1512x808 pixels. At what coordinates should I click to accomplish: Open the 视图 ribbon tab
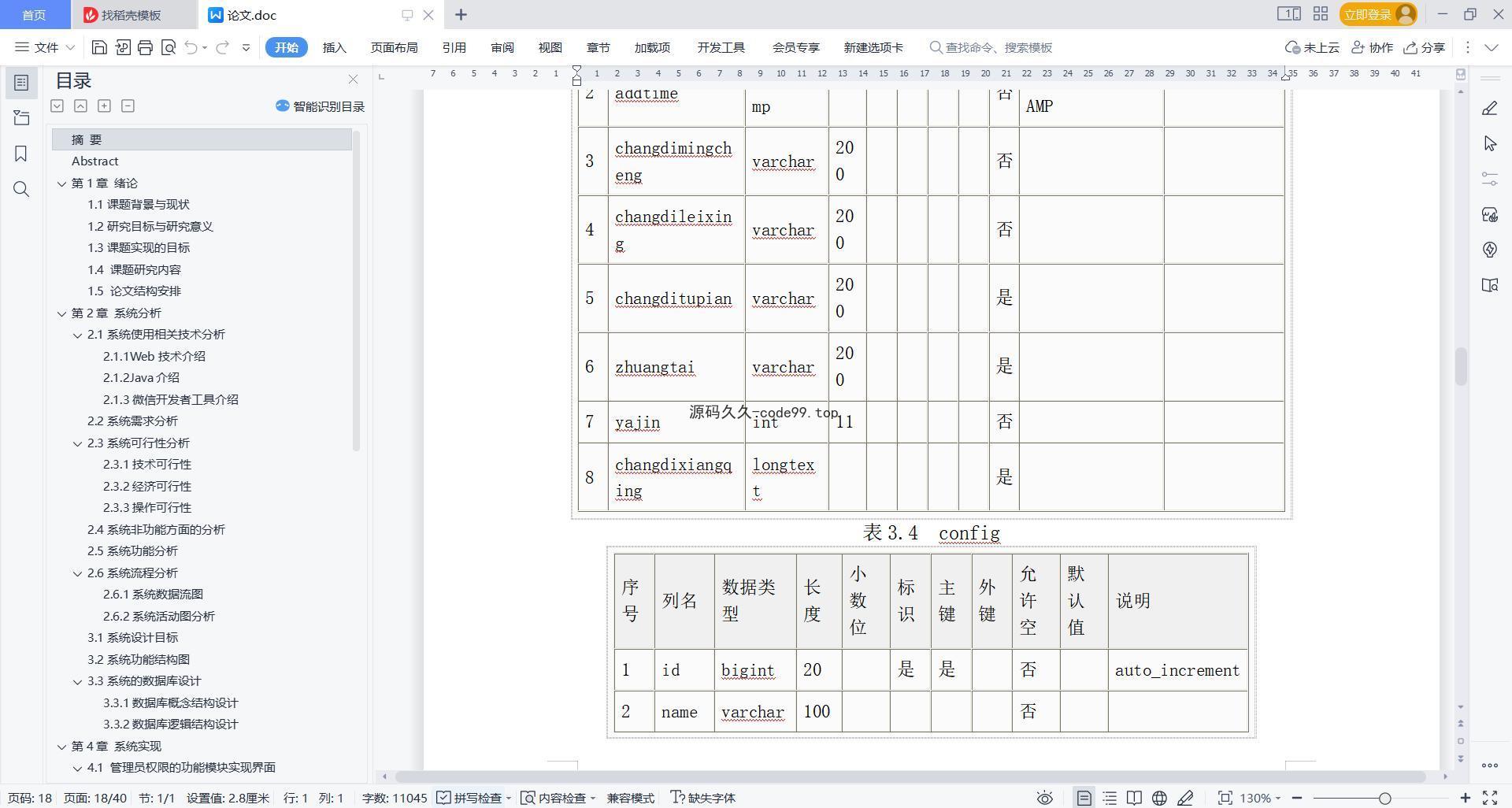550,47
